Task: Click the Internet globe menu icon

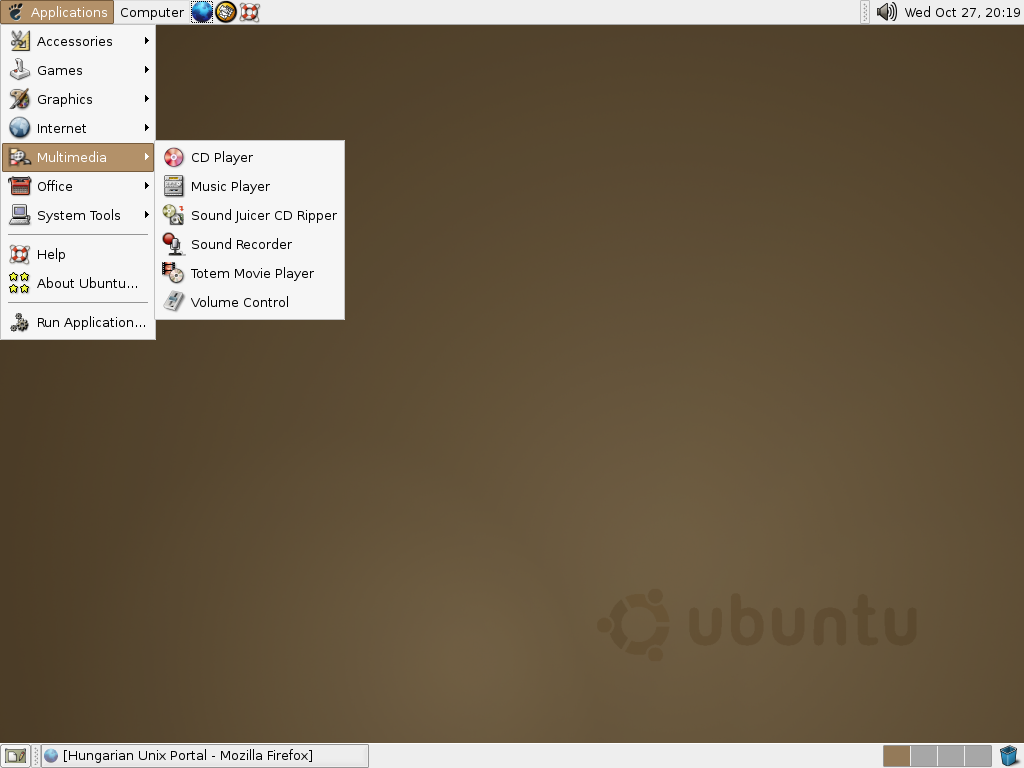Action: coord(20,128)
